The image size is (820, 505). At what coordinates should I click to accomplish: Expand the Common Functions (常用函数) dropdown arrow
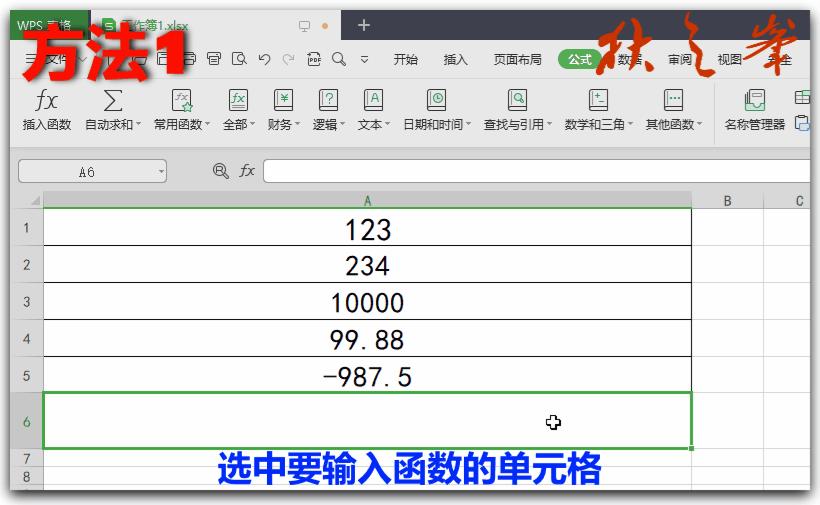pos(208,124)
